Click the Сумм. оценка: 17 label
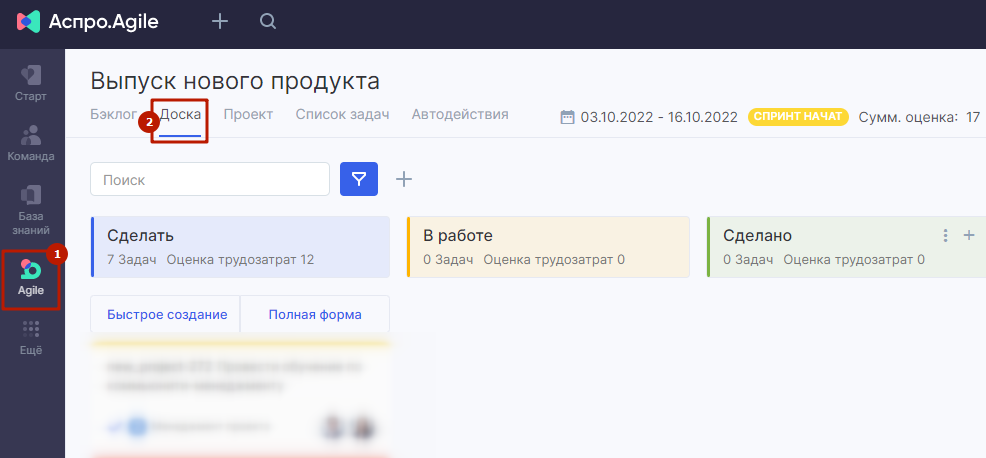The height and width of the screenshot is (458, 986). tap(919, 117)
